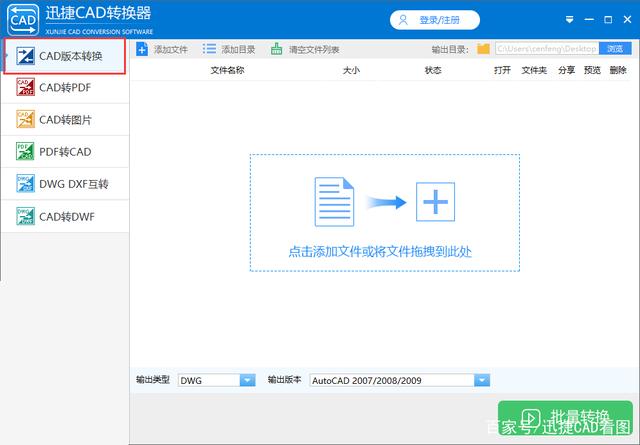This screenshot has width=640, height=445.
Task: Click the 登录/注册 button
Action: (x=435, y=20)
